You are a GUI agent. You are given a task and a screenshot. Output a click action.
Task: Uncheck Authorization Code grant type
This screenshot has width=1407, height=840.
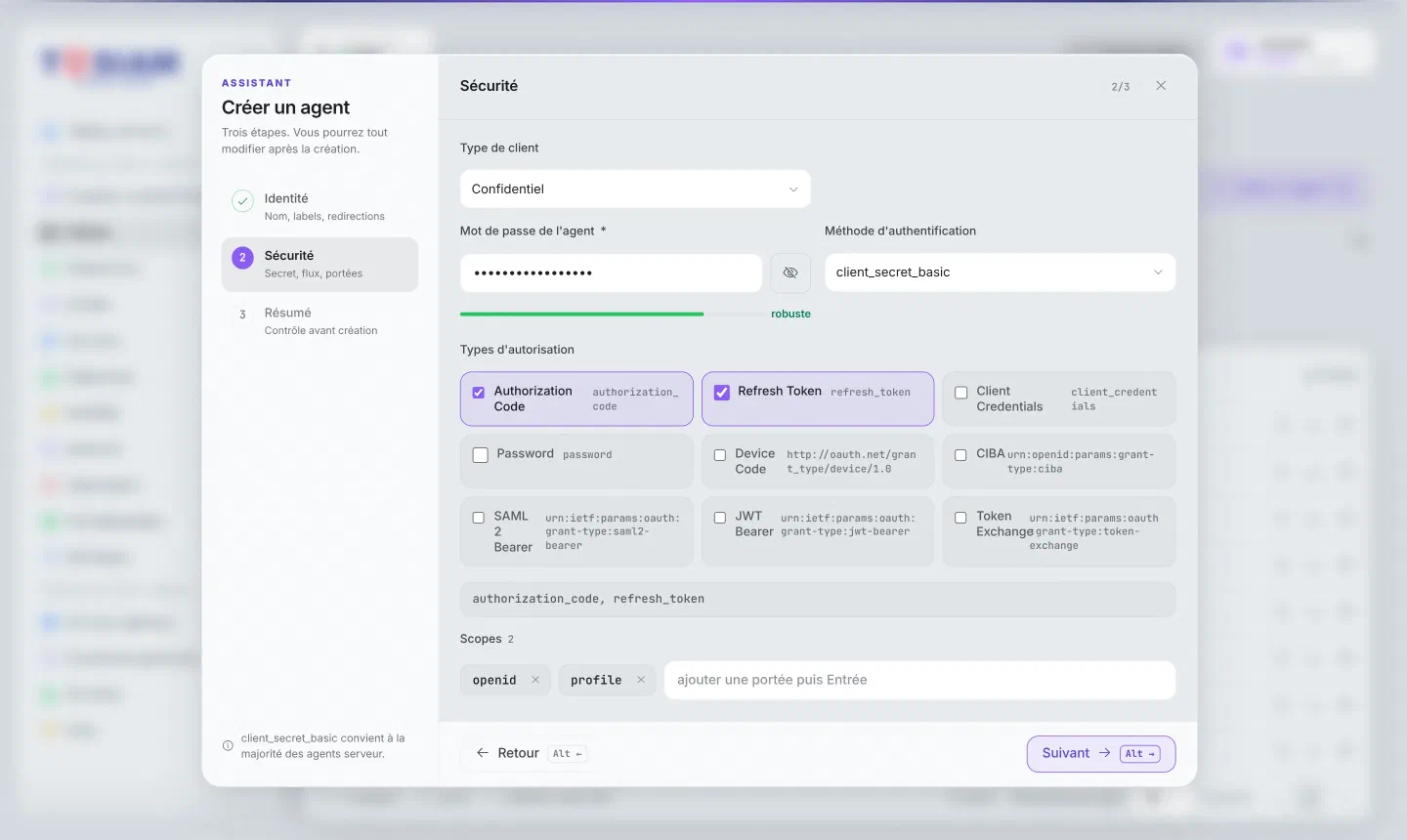tap(479, 393)
